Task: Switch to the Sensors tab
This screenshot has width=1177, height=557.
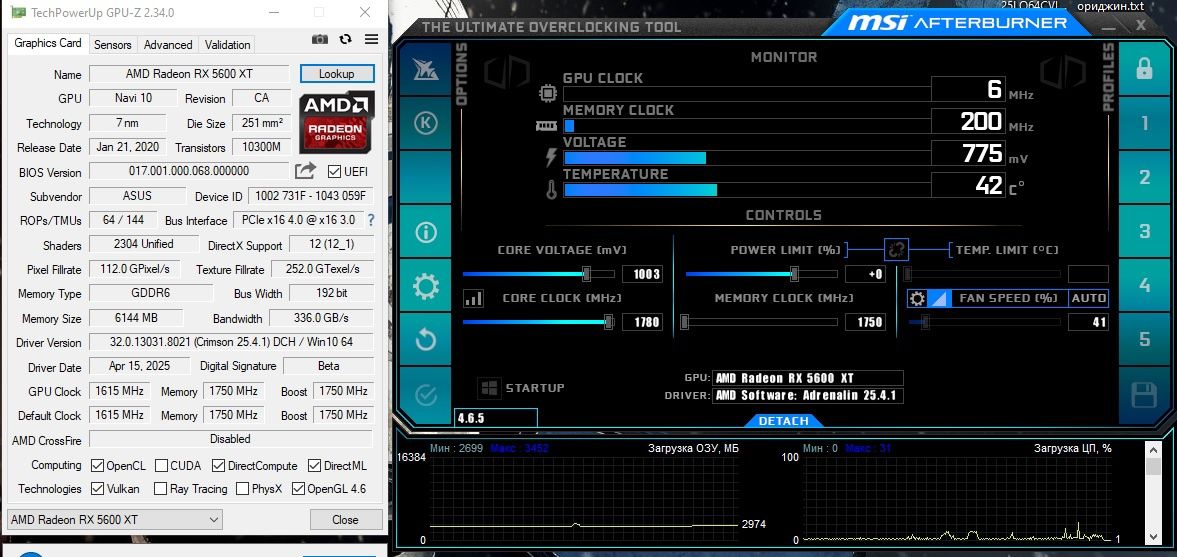Action: click(113, 44)
